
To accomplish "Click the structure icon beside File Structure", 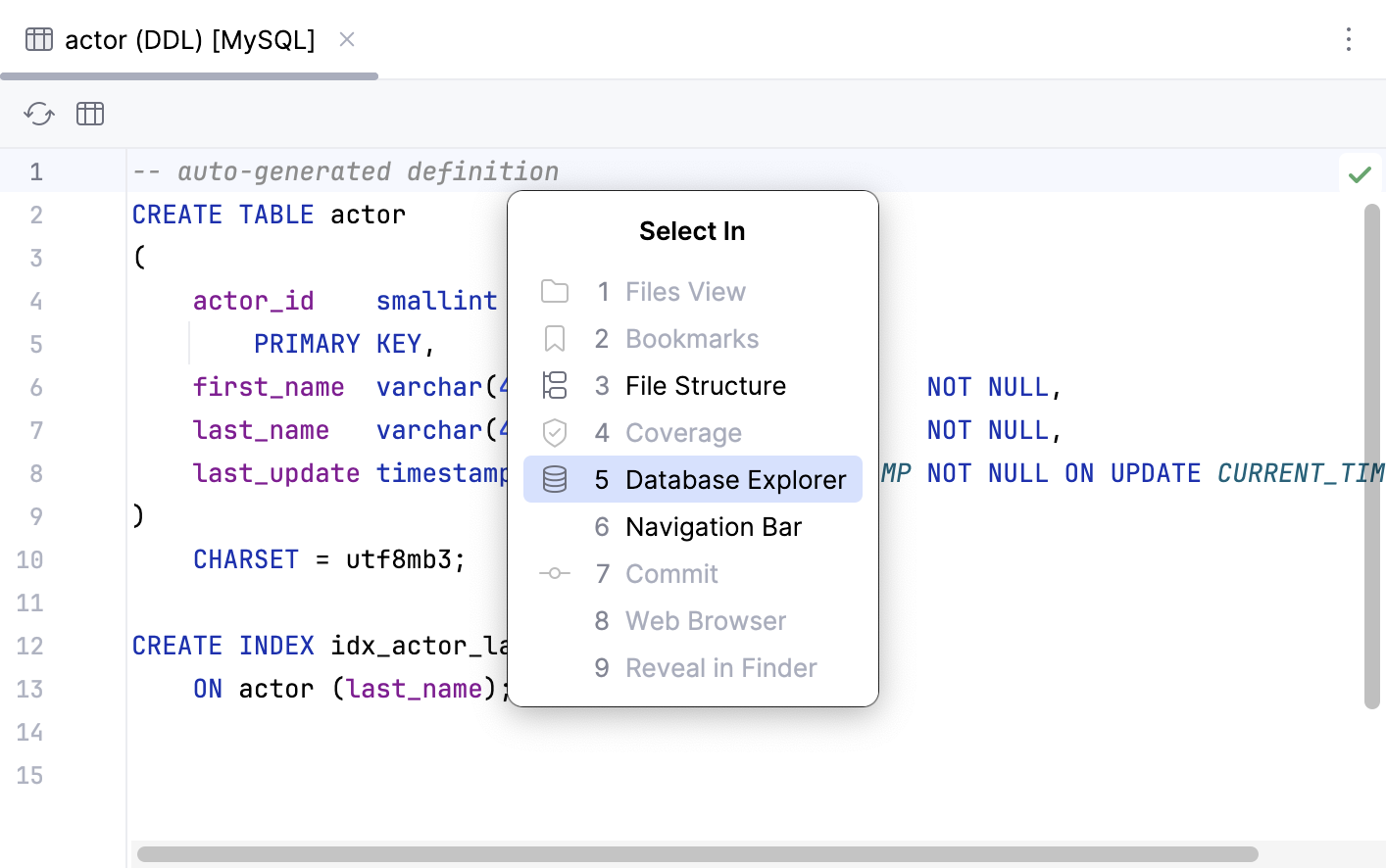I will [555, 385].
